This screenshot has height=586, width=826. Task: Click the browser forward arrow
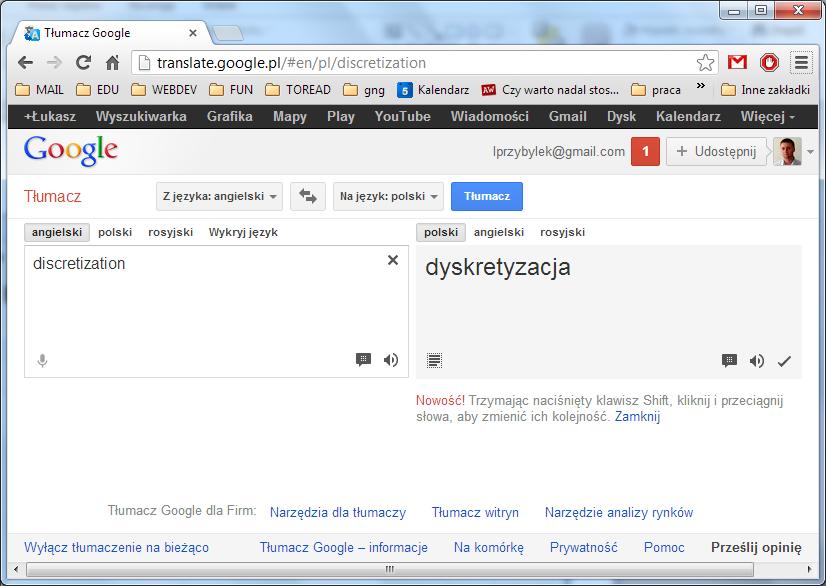pos(54,63)
